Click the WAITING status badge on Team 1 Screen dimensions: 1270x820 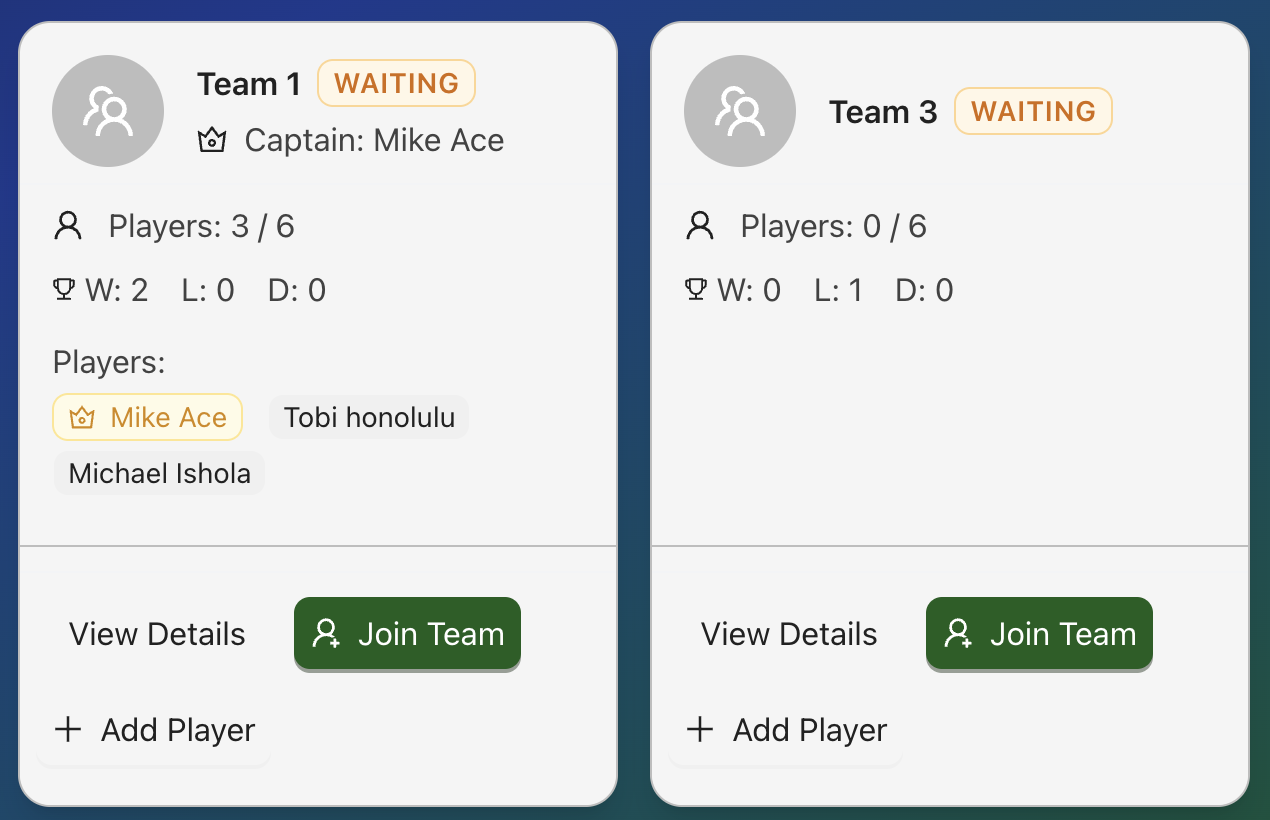click(x=396, y=83)
